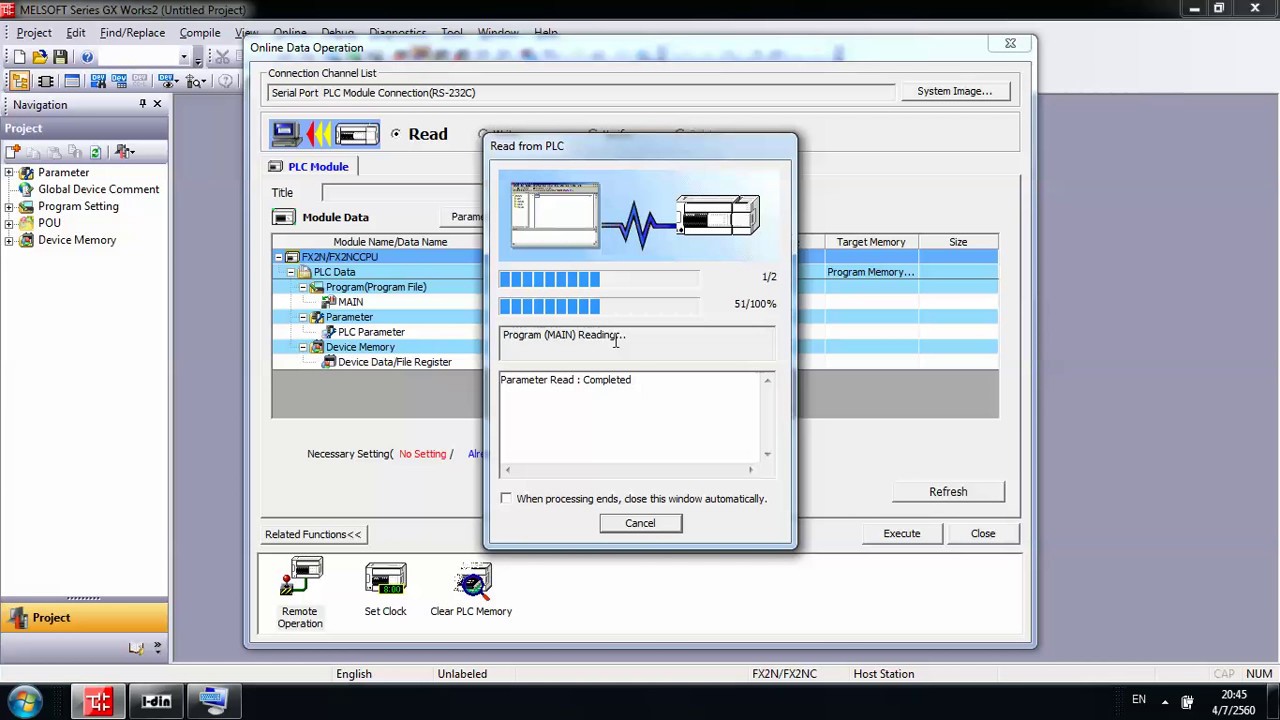Screen dimensions: 1280x720
Task: Open the Project toolbar tools dropdown icon
Action: pyautogui.click(x=125, y=152)
